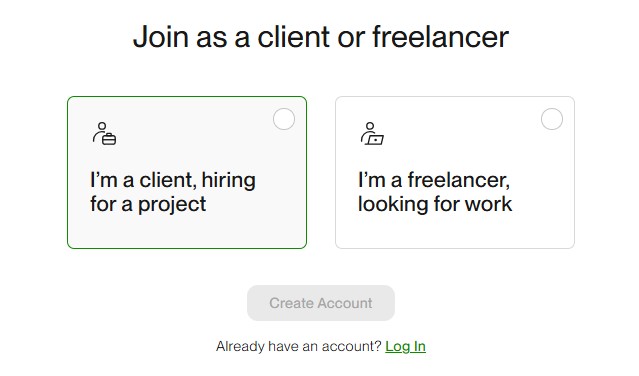Click the "I'm a freelancer," text line
This screenshot has width=639, height=376.
[434, 180]
